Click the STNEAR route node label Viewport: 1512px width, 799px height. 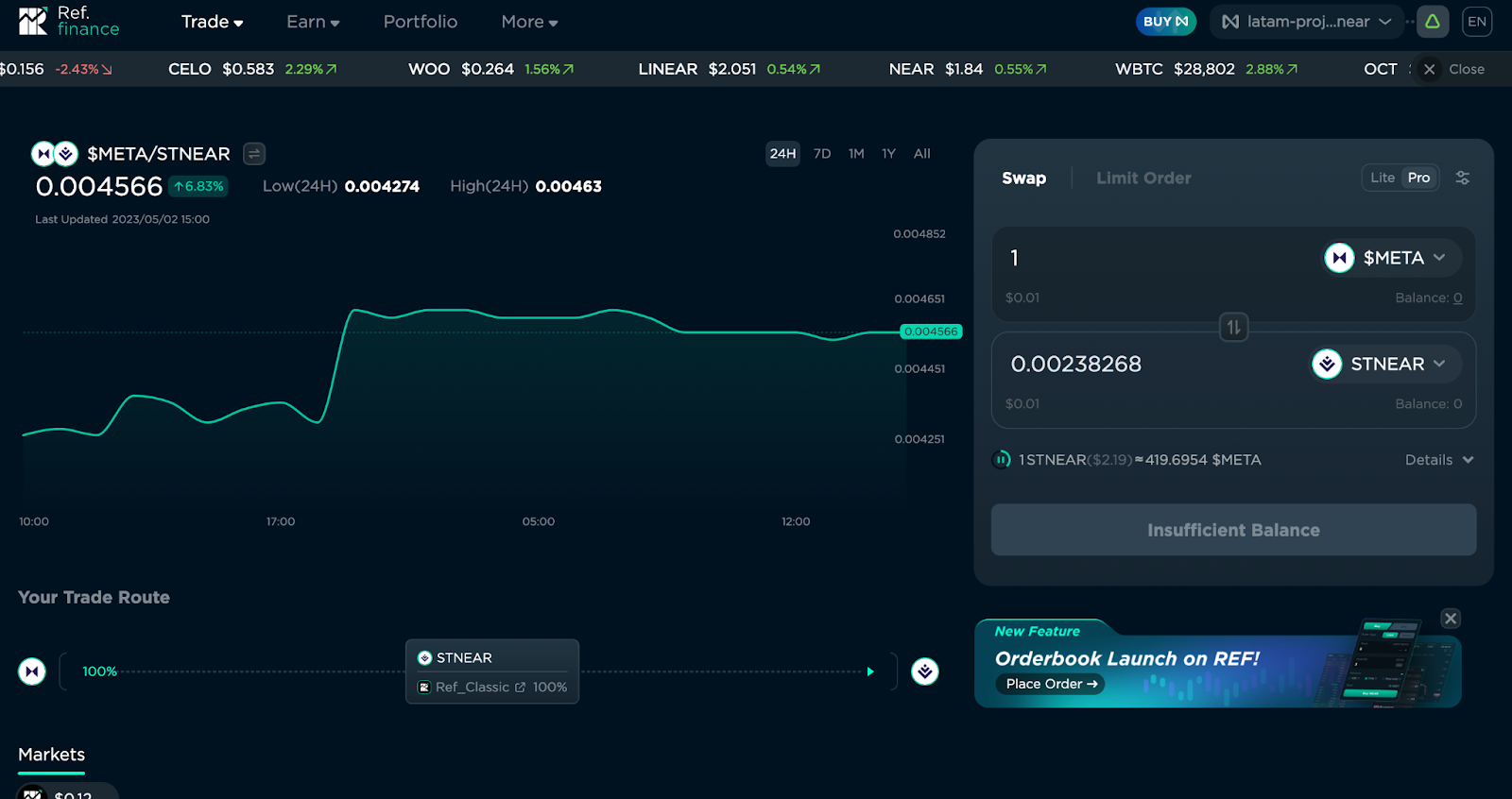(x=455, y=657)
